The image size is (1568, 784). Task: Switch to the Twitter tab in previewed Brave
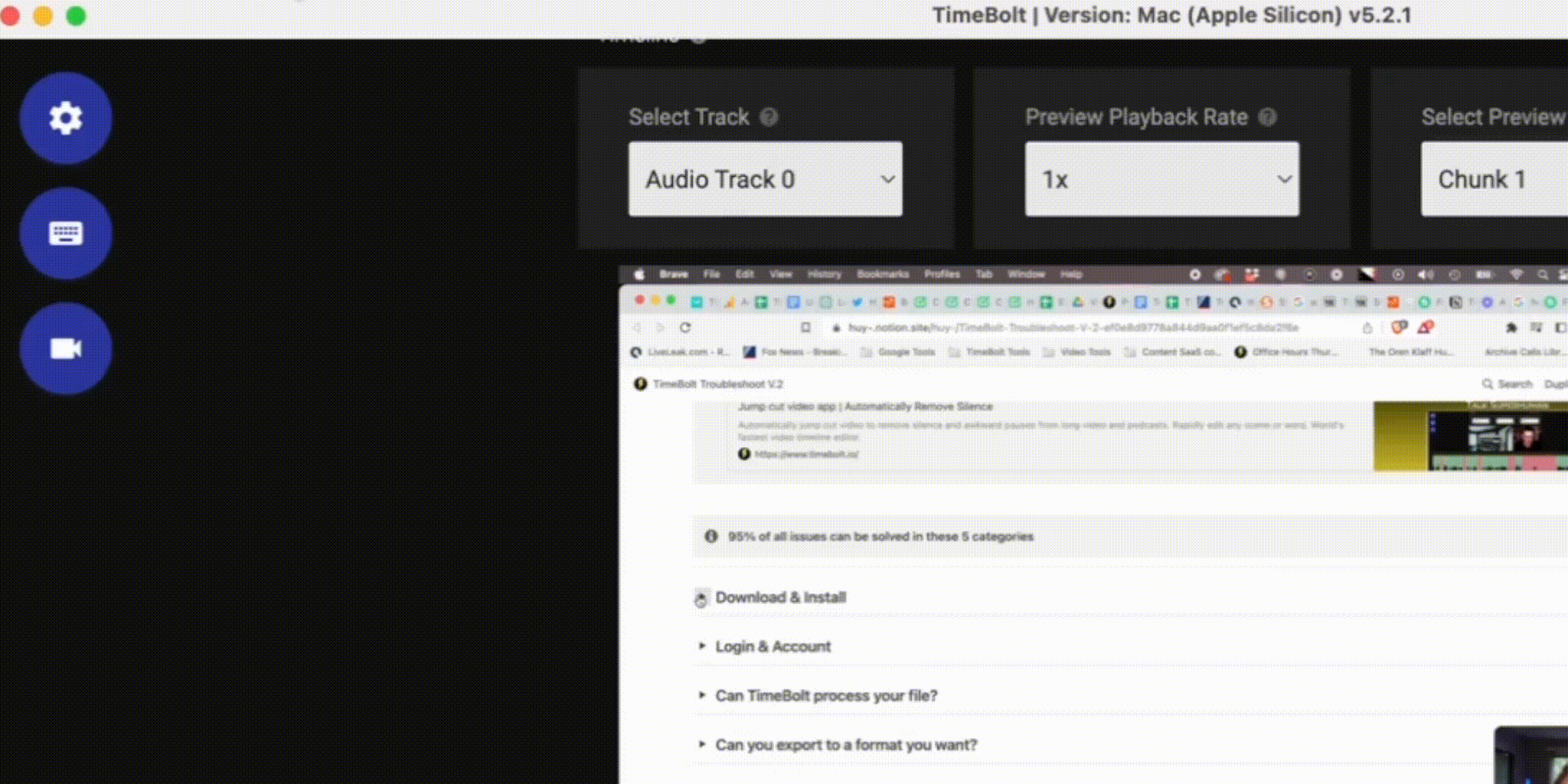pyautogui.click(x=856, y=302)
